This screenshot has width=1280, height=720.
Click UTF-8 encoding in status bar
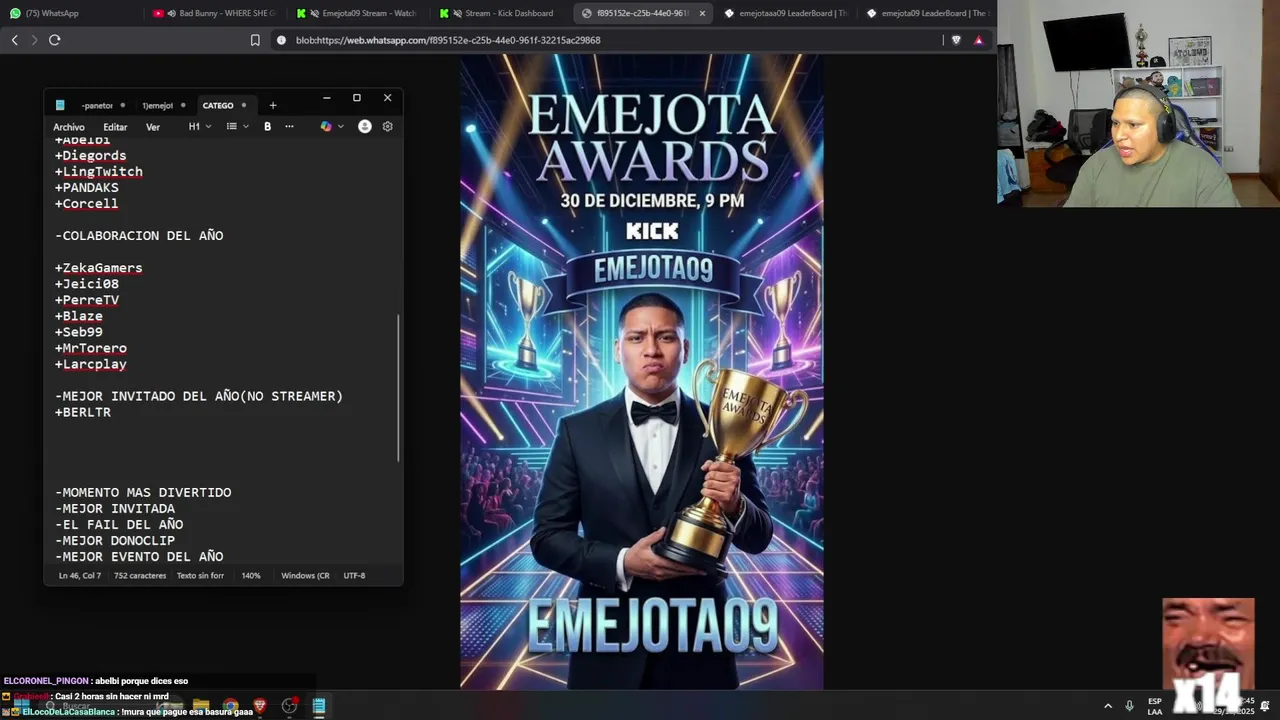coord(354,576)
